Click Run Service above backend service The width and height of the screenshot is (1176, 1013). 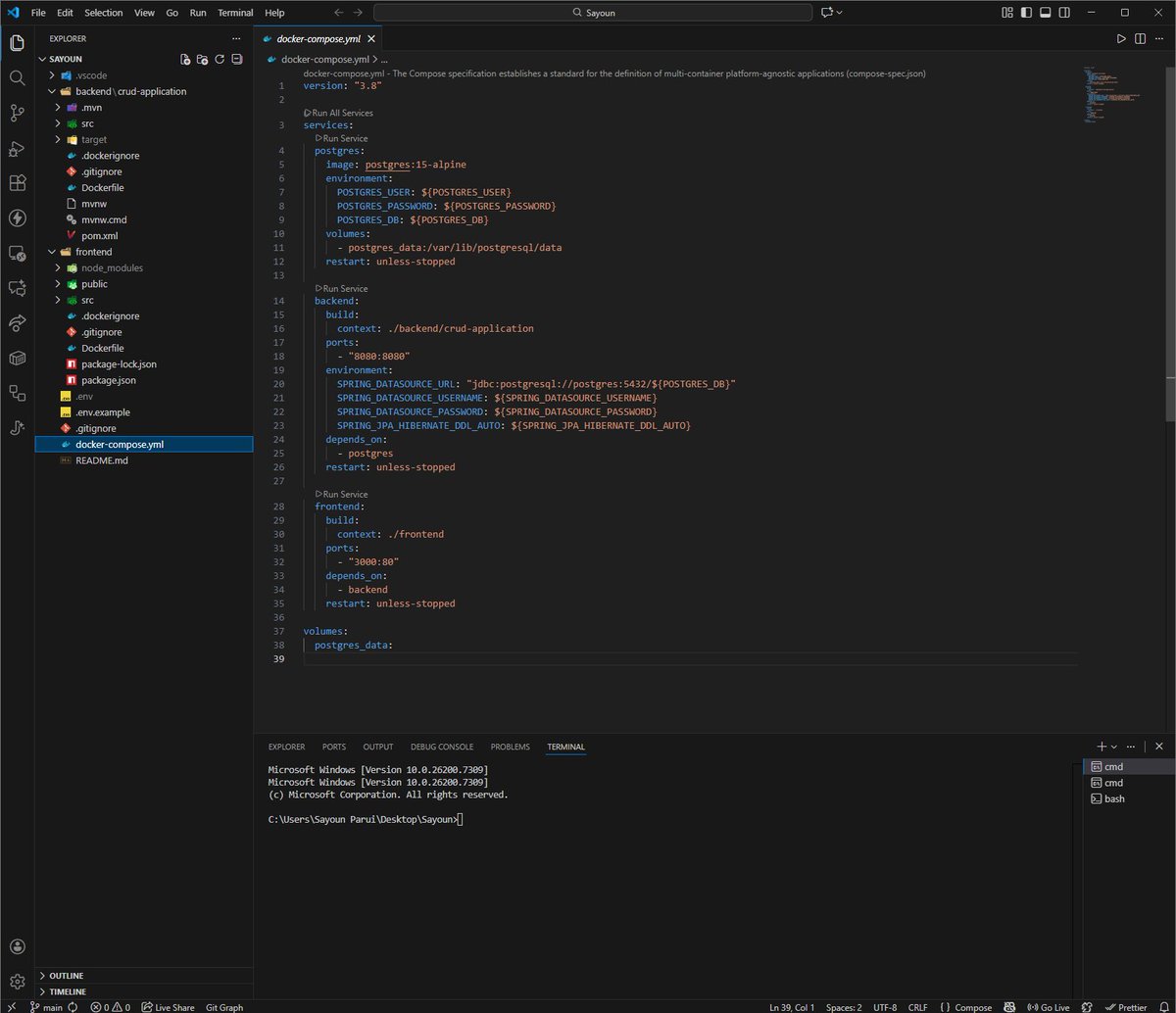coord(342,289)
